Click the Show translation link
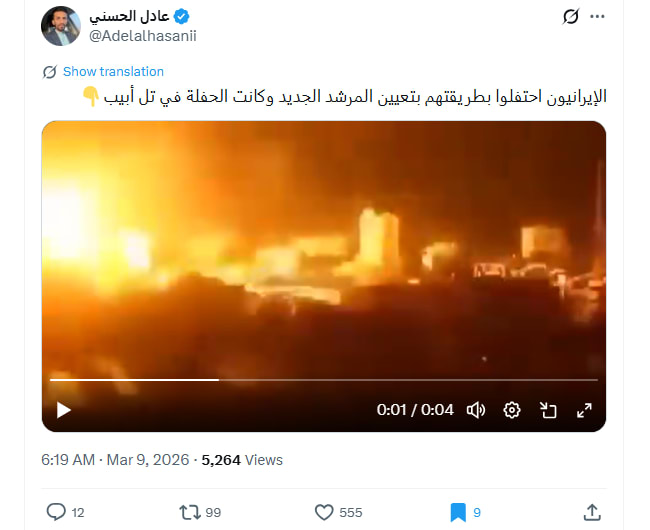This screenshot has width=650, height=530. tap(113, 71)
